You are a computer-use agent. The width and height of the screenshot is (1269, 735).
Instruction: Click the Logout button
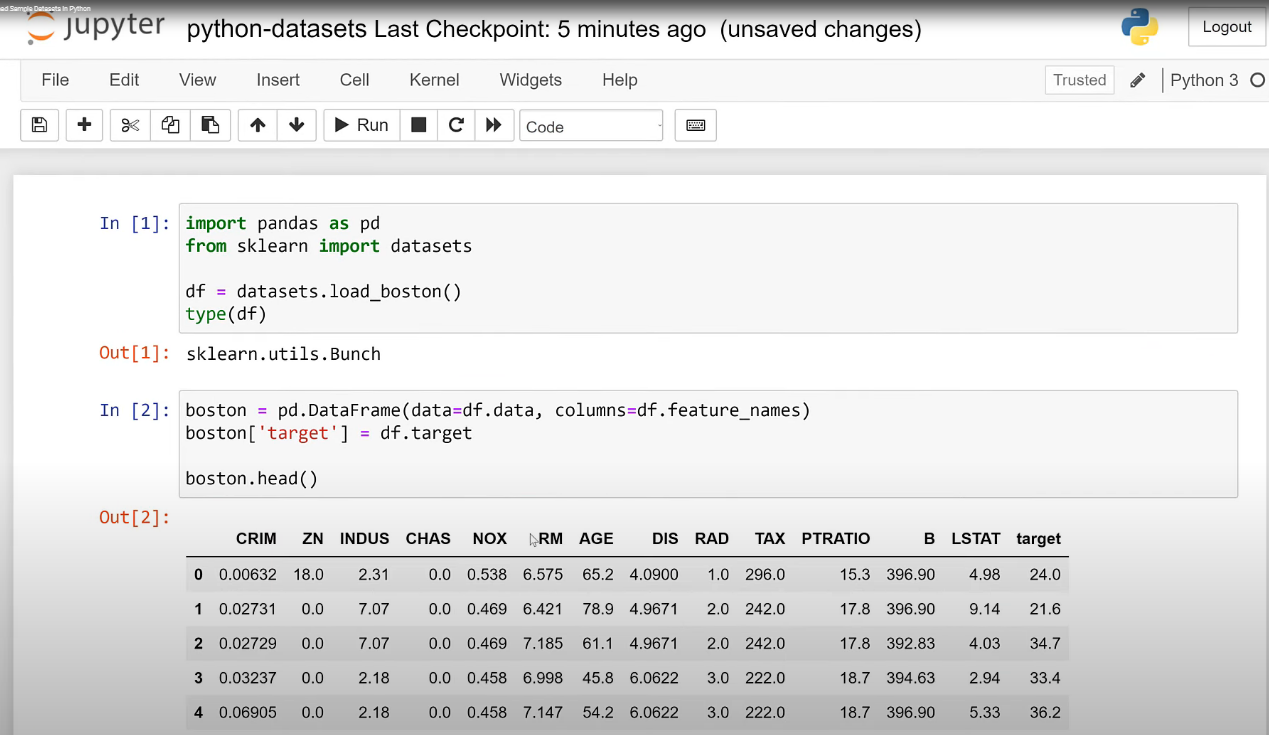[1227, 27]
